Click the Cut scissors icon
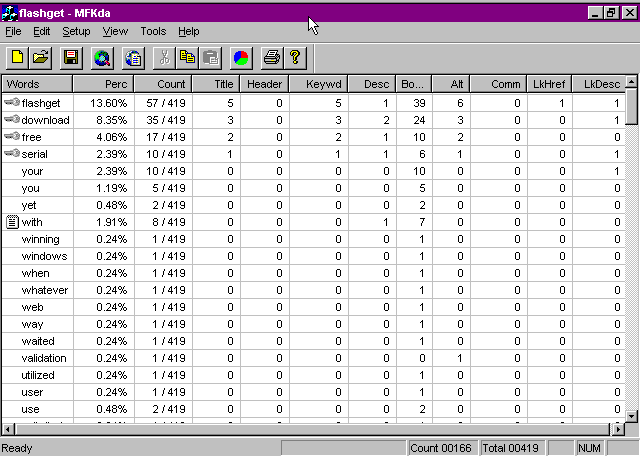 coord(164,58)
